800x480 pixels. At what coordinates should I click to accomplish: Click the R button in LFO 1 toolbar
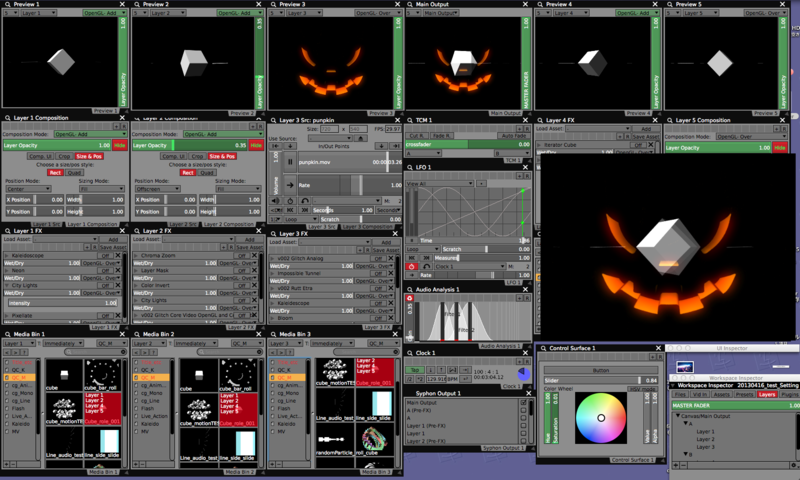click(x=527, y=175)
